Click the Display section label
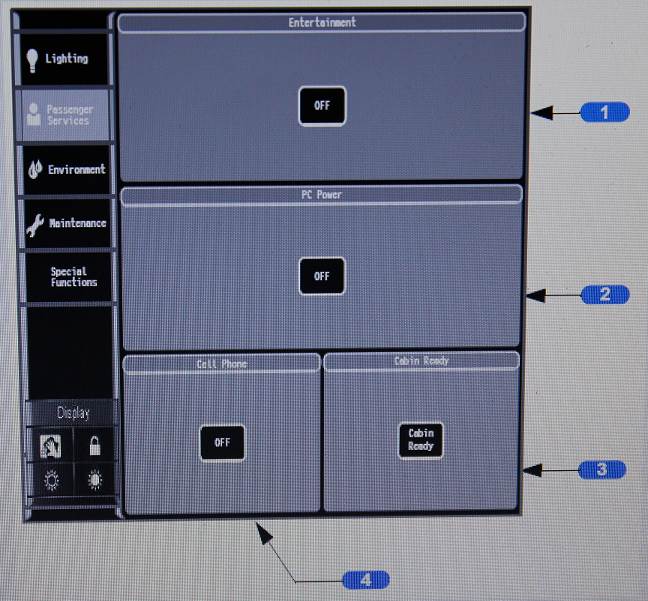 73,413
